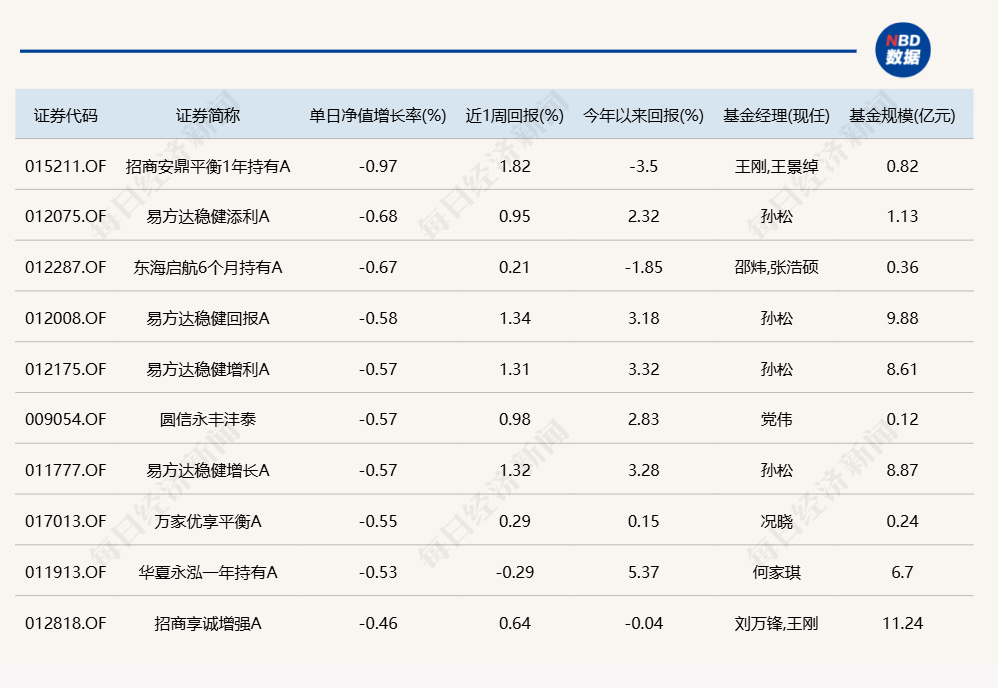Click fund size value 0.12
Viewport: 998px width, 688px height.
(903, 419)
